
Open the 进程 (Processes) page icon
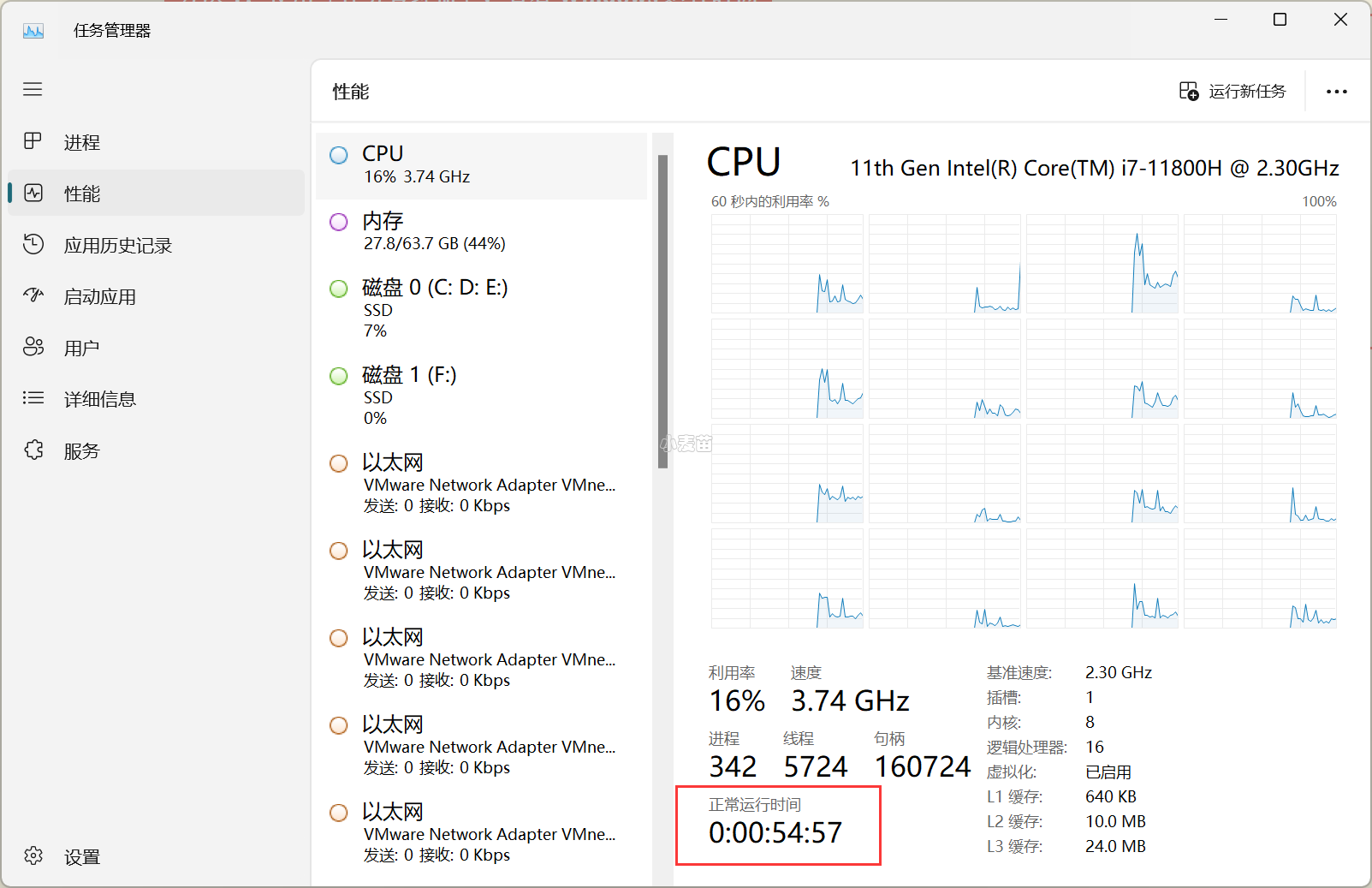point(33,141)
